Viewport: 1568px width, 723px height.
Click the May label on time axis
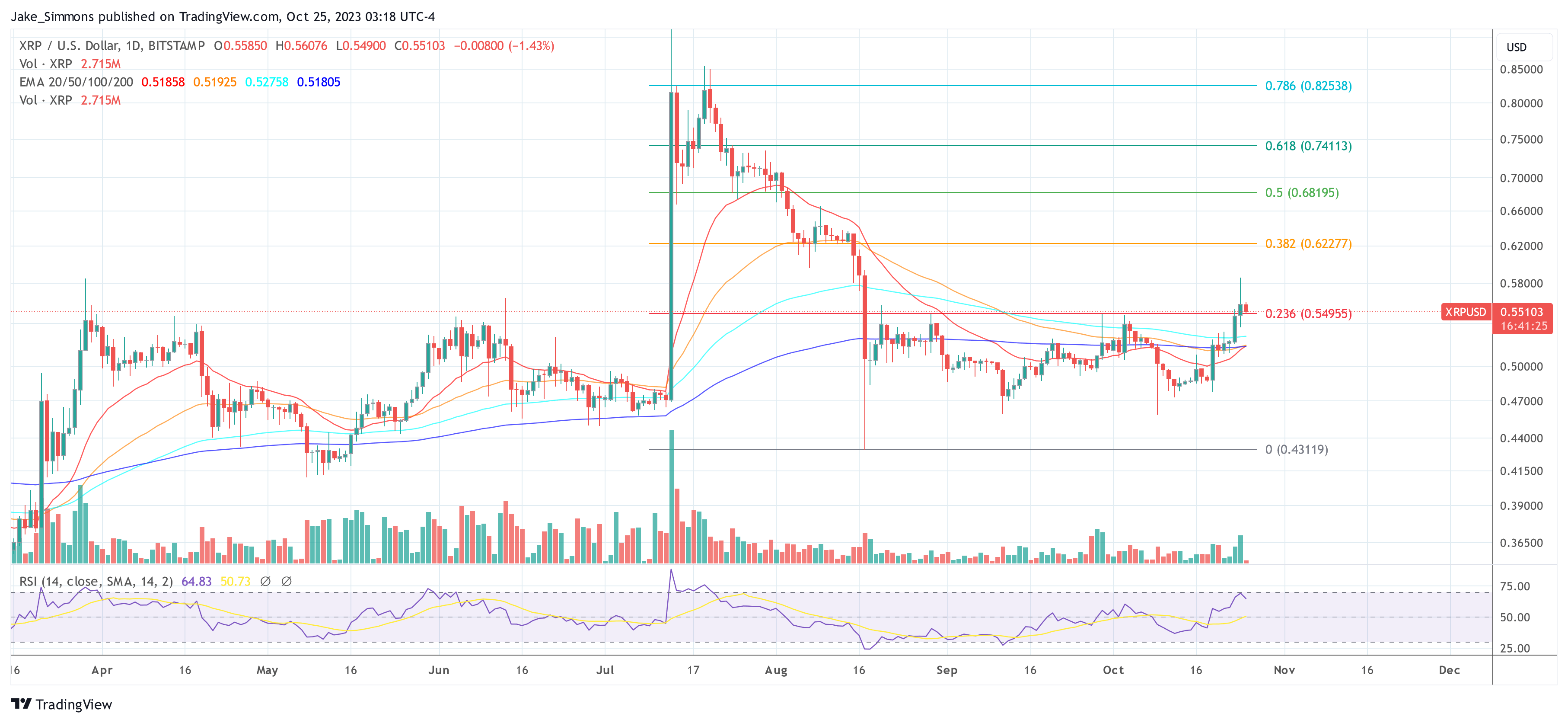coord(267,670)
